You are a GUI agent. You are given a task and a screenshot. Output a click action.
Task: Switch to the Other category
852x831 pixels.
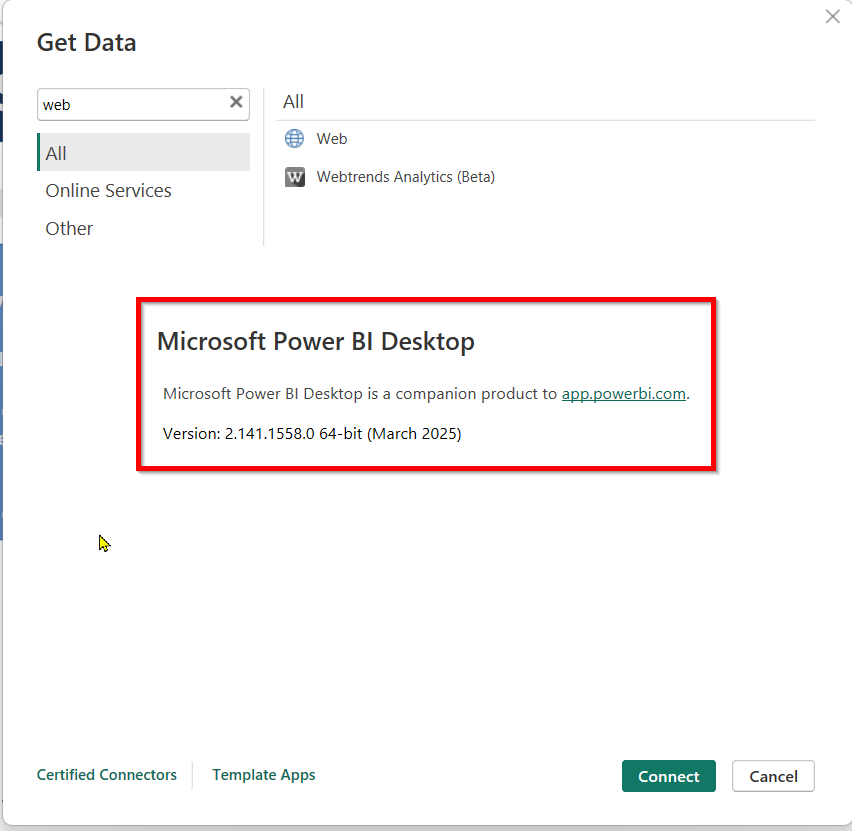click(69, 229)
